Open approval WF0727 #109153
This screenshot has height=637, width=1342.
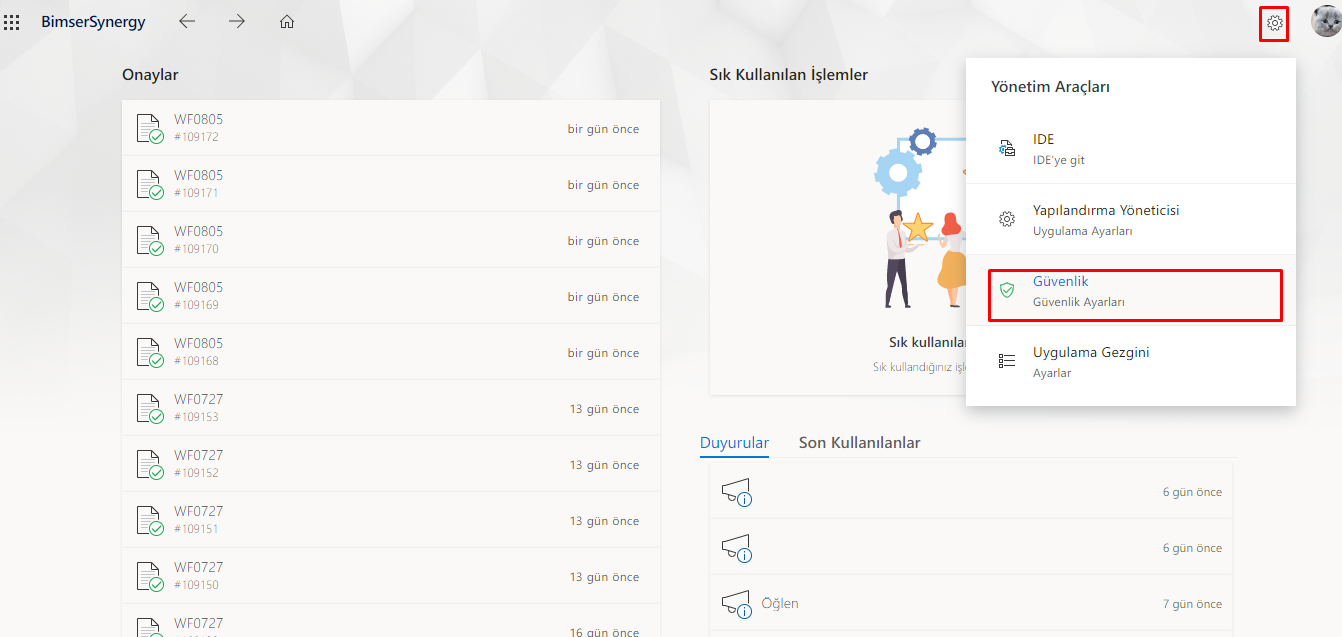click(x=391, y=408)
